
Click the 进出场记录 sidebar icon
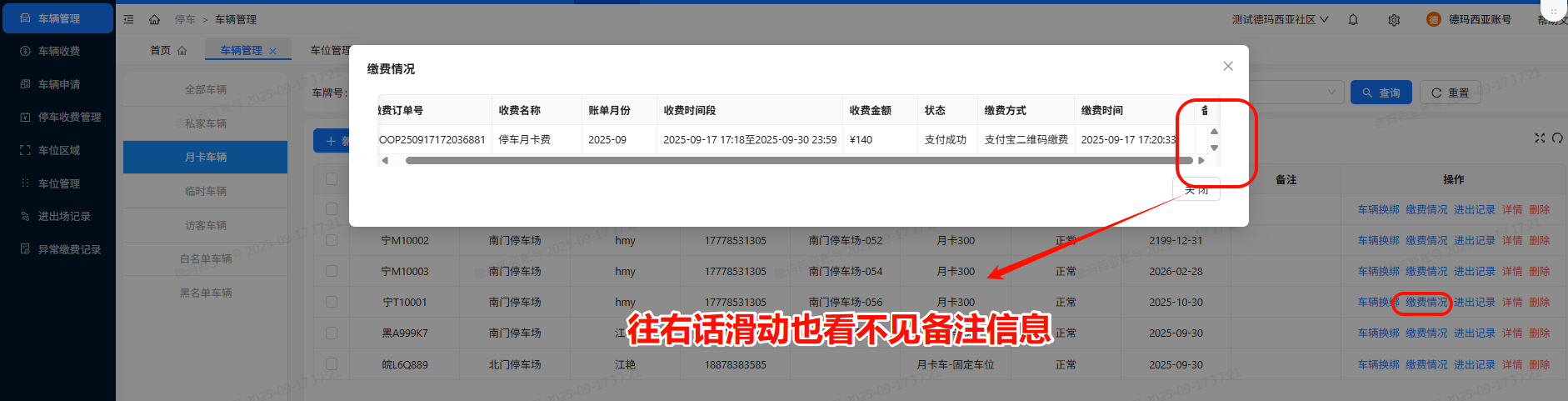25,216
